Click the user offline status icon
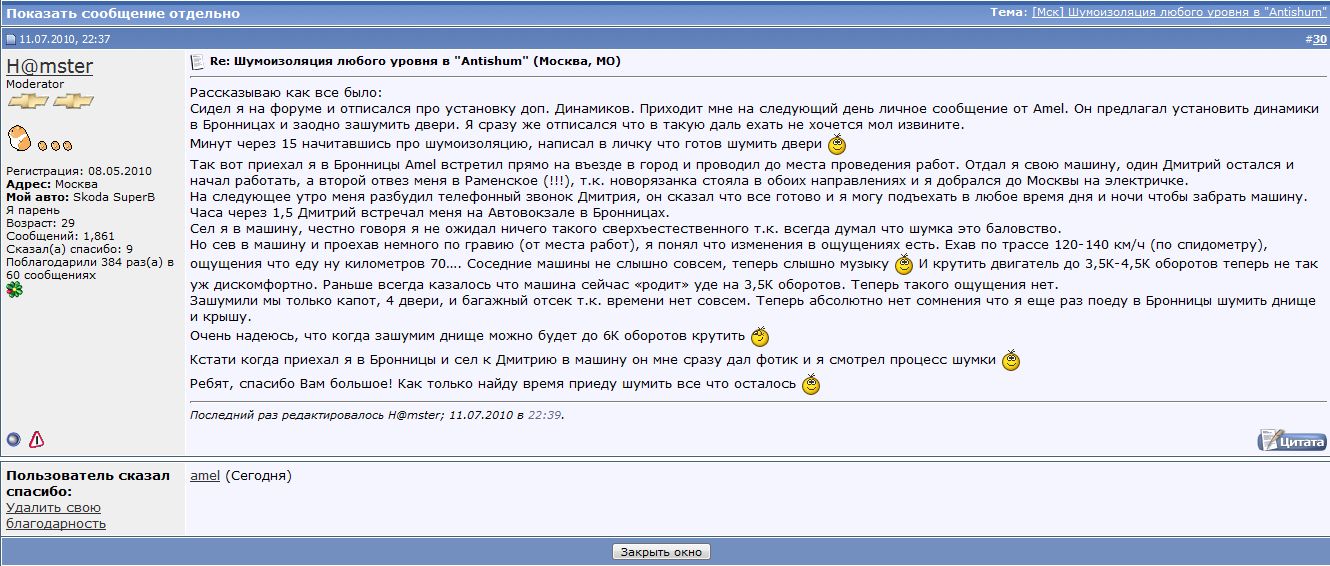The height and width of the screenshot is (566, 1330). 13,439
